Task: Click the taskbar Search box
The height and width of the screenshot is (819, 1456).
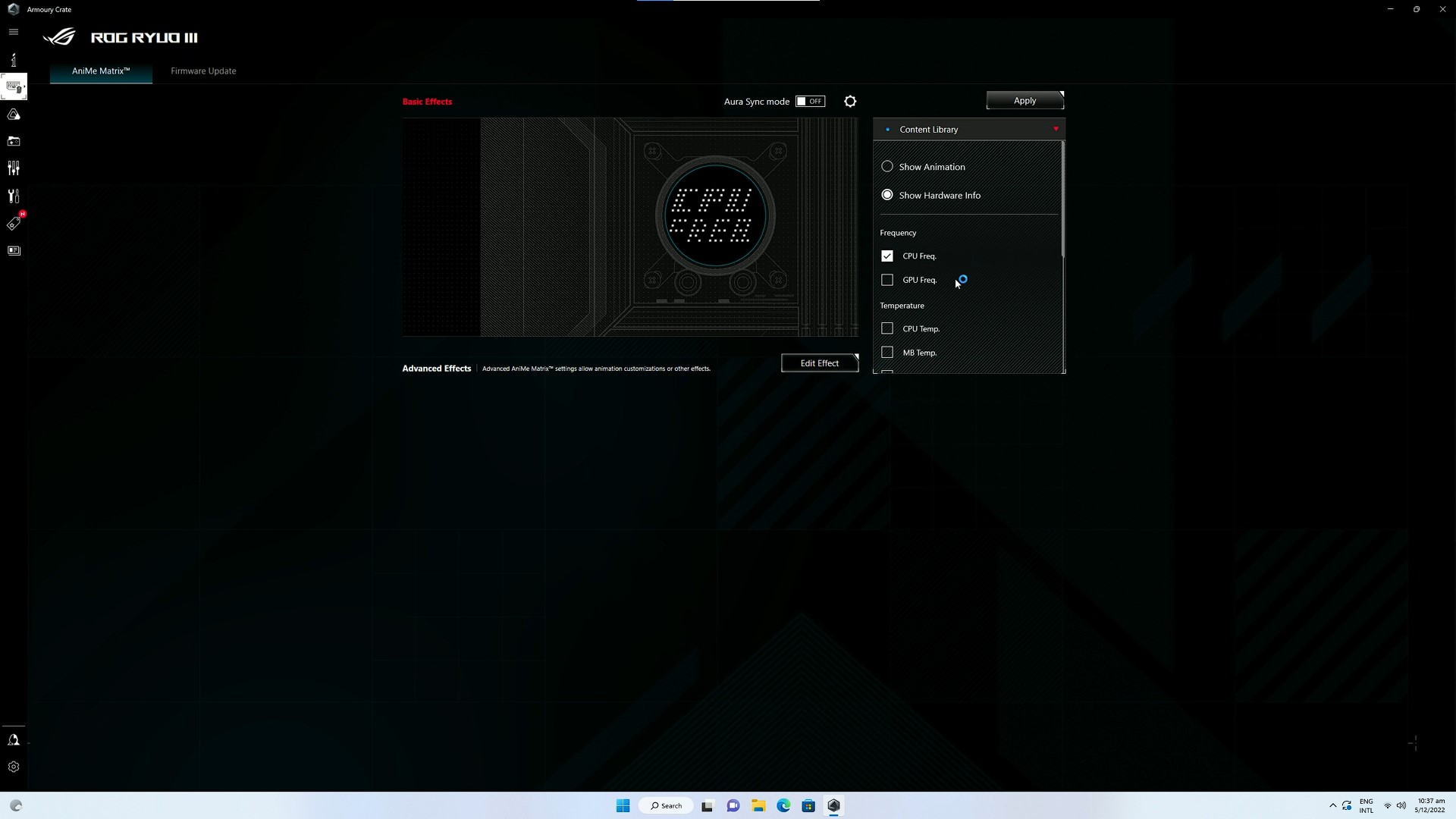Action: point(667,805)
